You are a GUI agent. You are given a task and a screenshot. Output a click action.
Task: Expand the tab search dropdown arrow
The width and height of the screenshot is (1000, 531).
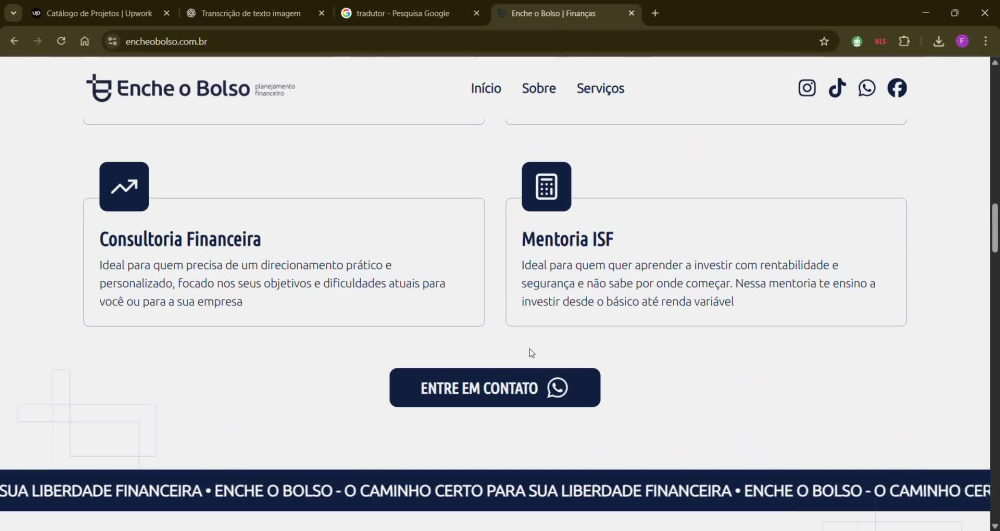click(13, 13)
